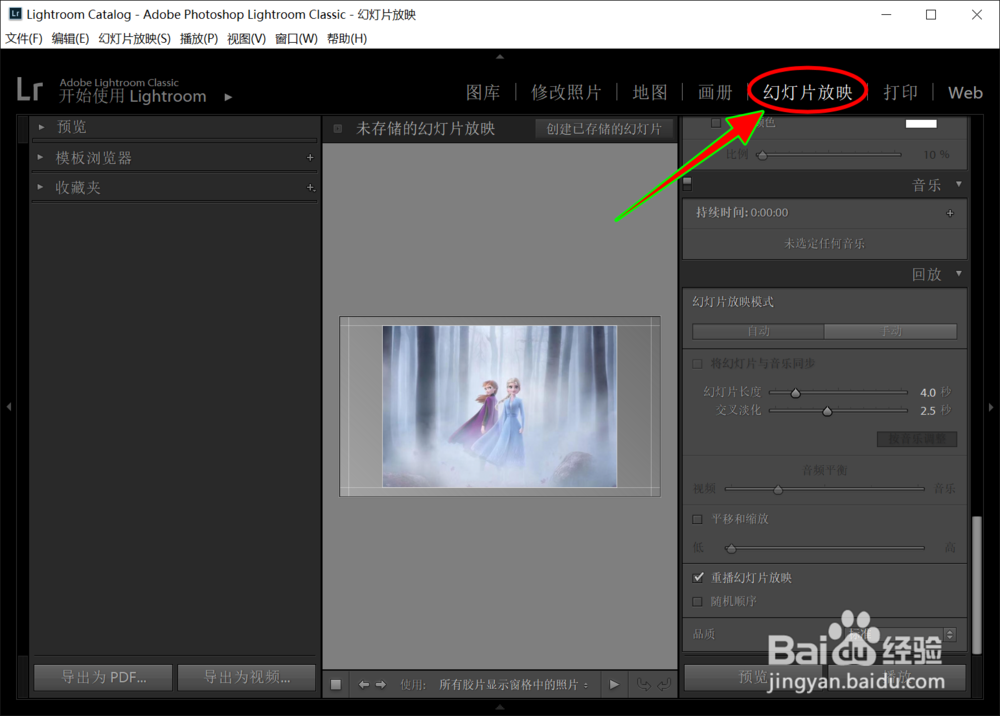Switch to the Print module
This screenshot has width=1000, height=716.
901,92
